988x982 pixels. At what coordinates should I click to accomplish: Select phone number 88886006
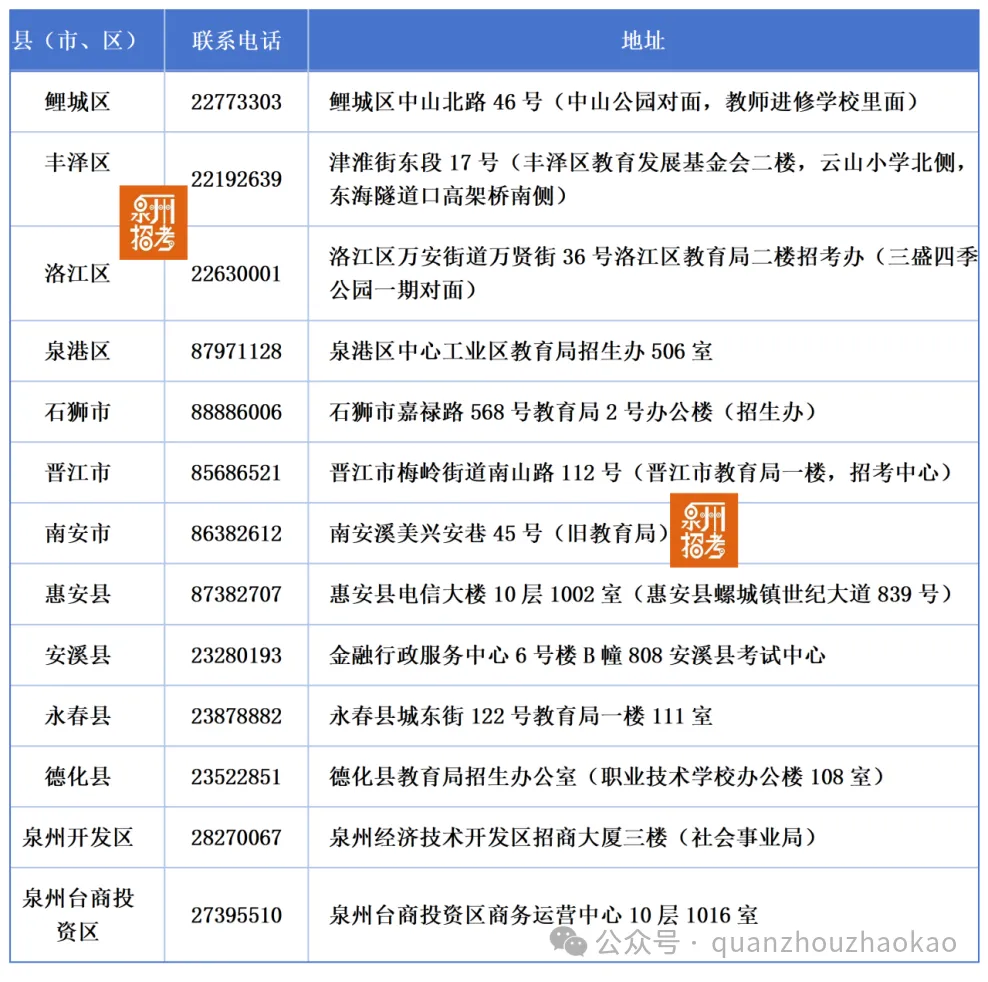(x=236, y=412)
